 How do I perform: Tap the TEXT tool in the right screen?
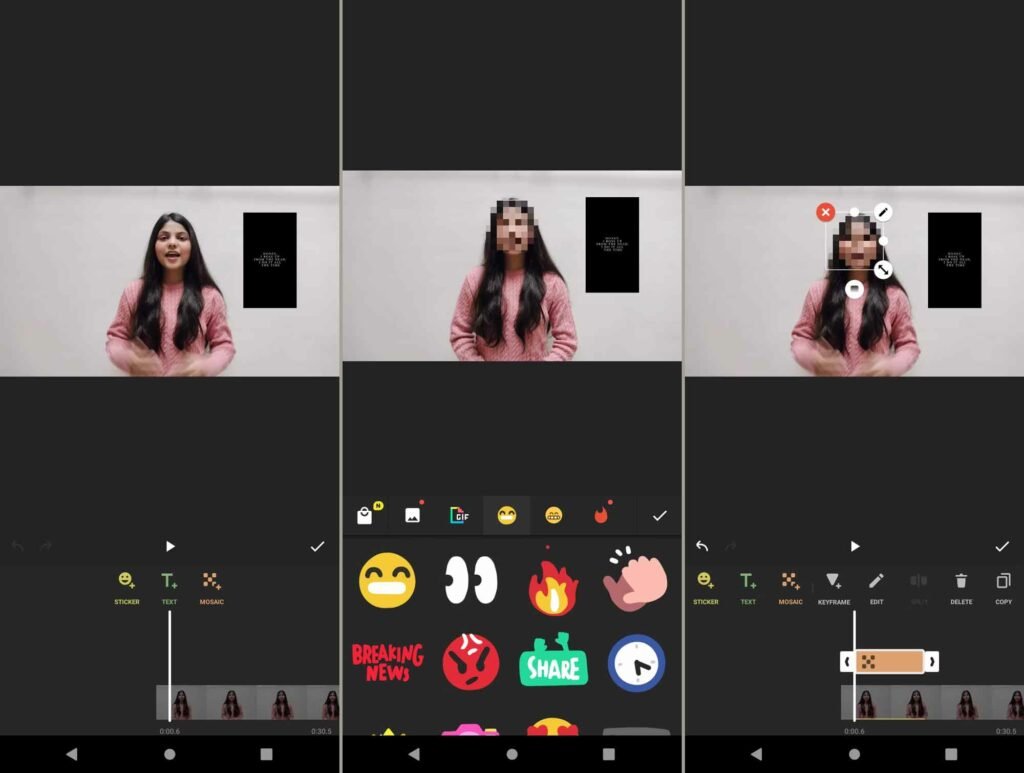(748, 588)
